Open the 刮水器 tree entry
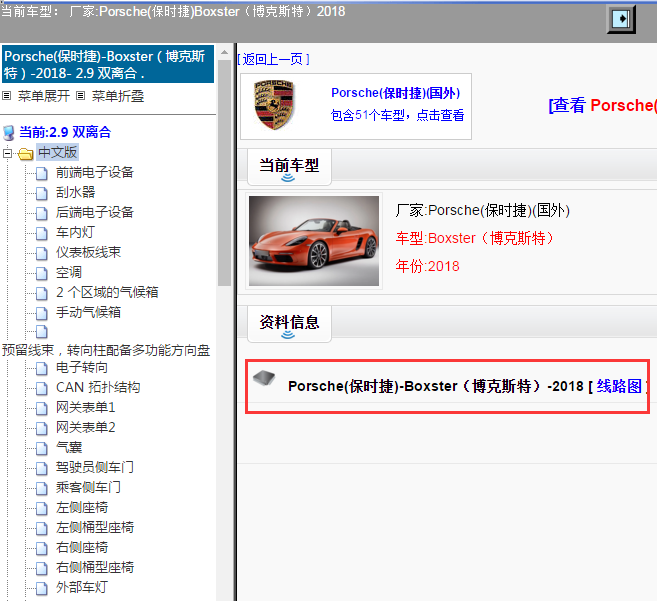The width and height of the screenshot is (657, 601). [75, 192]
